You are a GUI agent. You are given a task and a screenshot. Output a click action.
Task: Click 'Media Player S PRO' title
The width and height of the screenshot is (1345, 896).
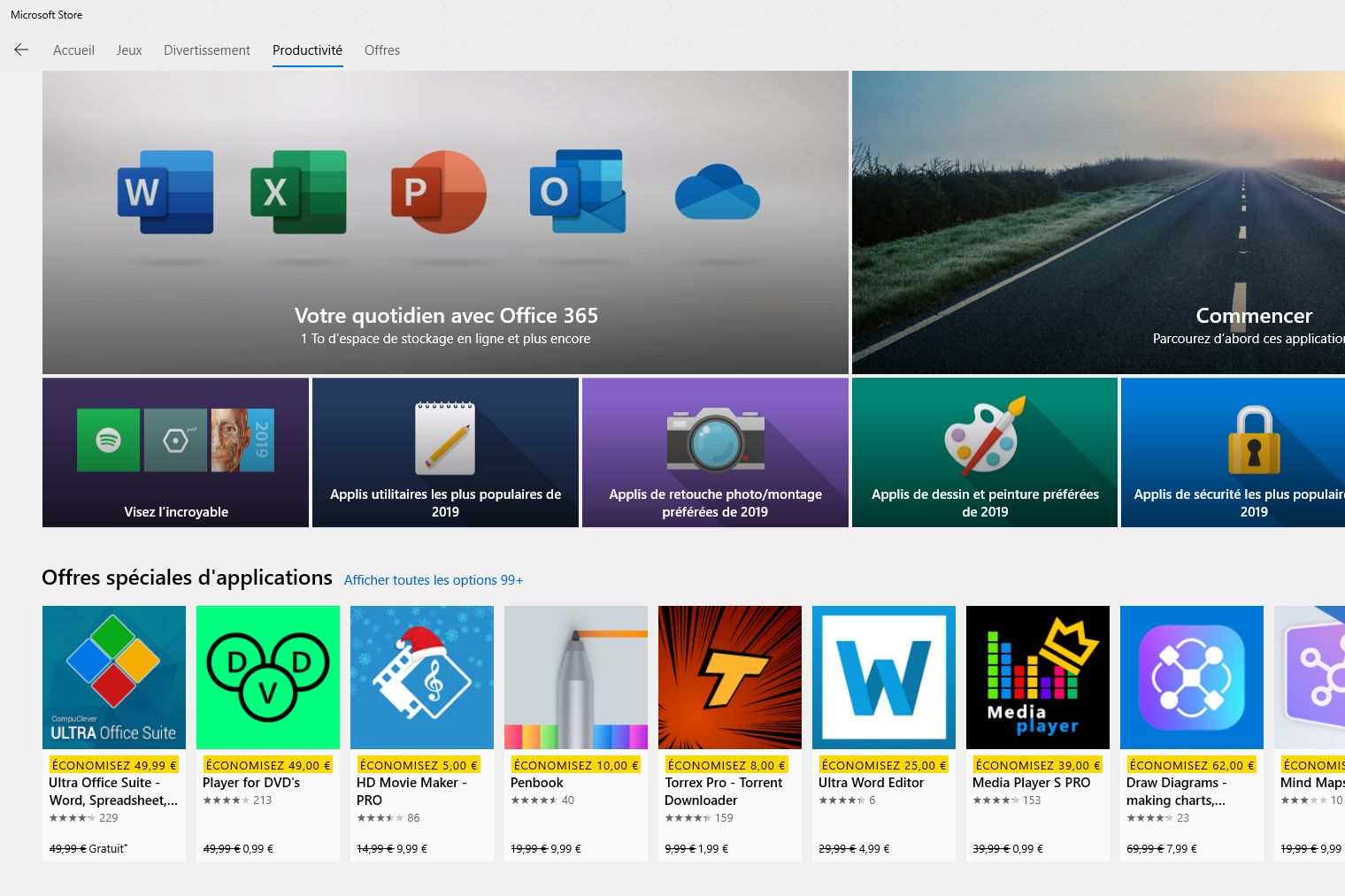coord(1032,783)
